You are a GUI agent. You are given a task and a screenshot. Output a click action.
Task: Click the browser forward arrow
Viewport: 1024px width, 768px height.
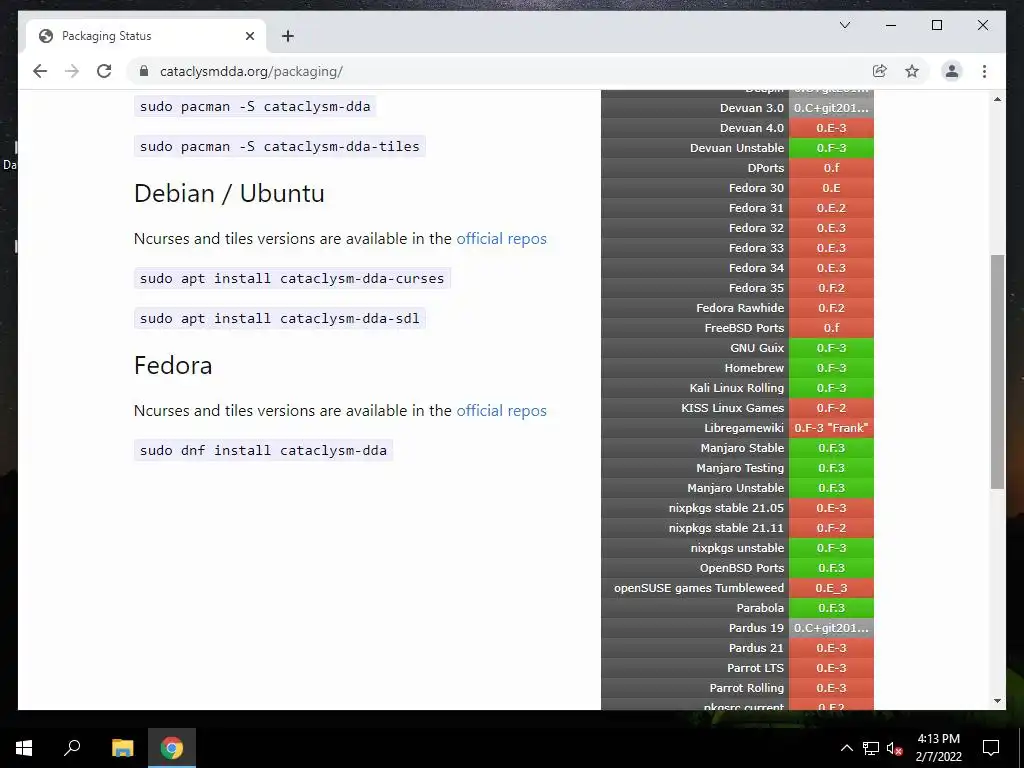tap(72, 71)
